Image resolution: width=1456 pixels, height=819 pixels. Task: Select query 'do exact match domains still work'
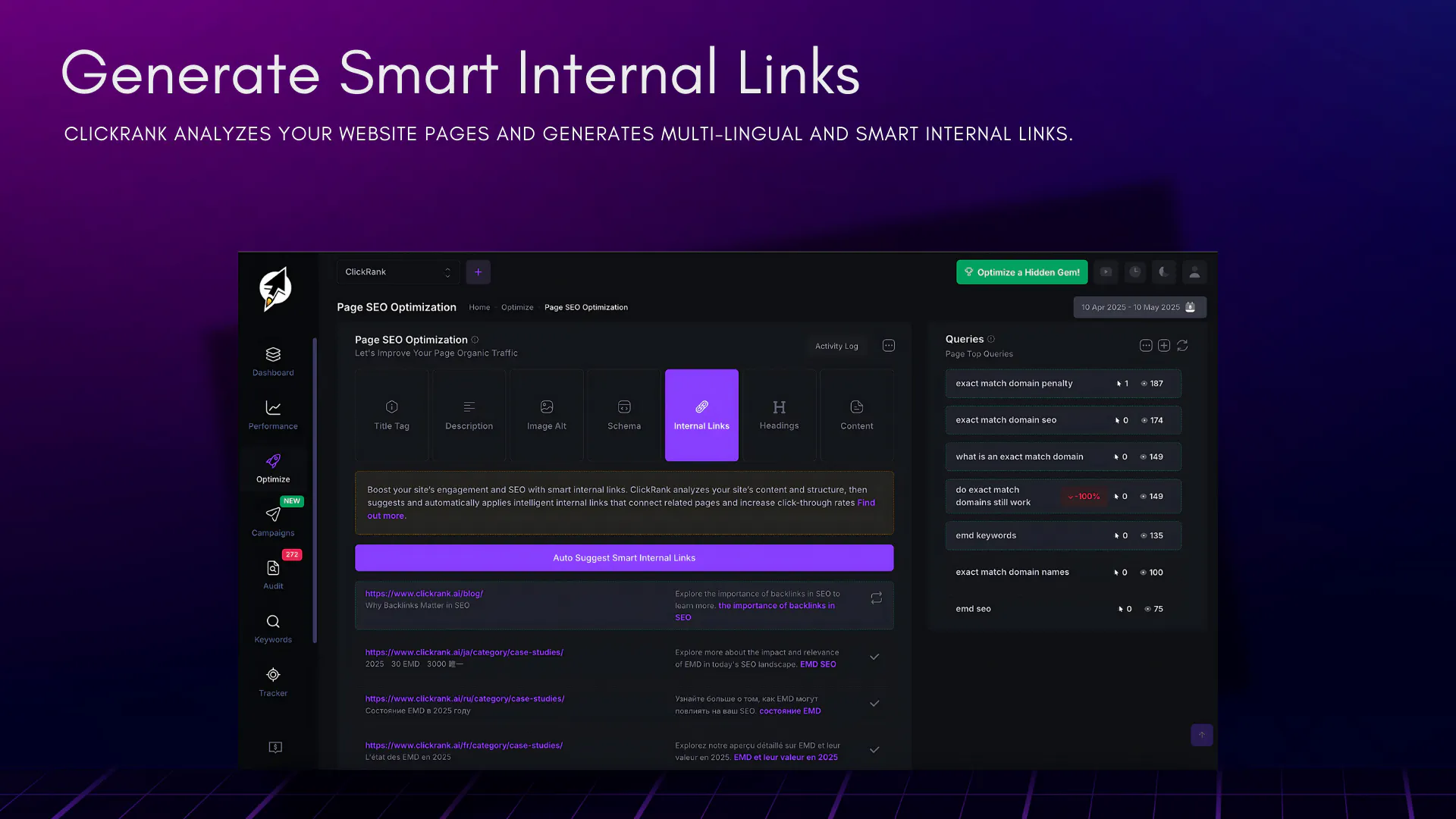coord(1063,496)
